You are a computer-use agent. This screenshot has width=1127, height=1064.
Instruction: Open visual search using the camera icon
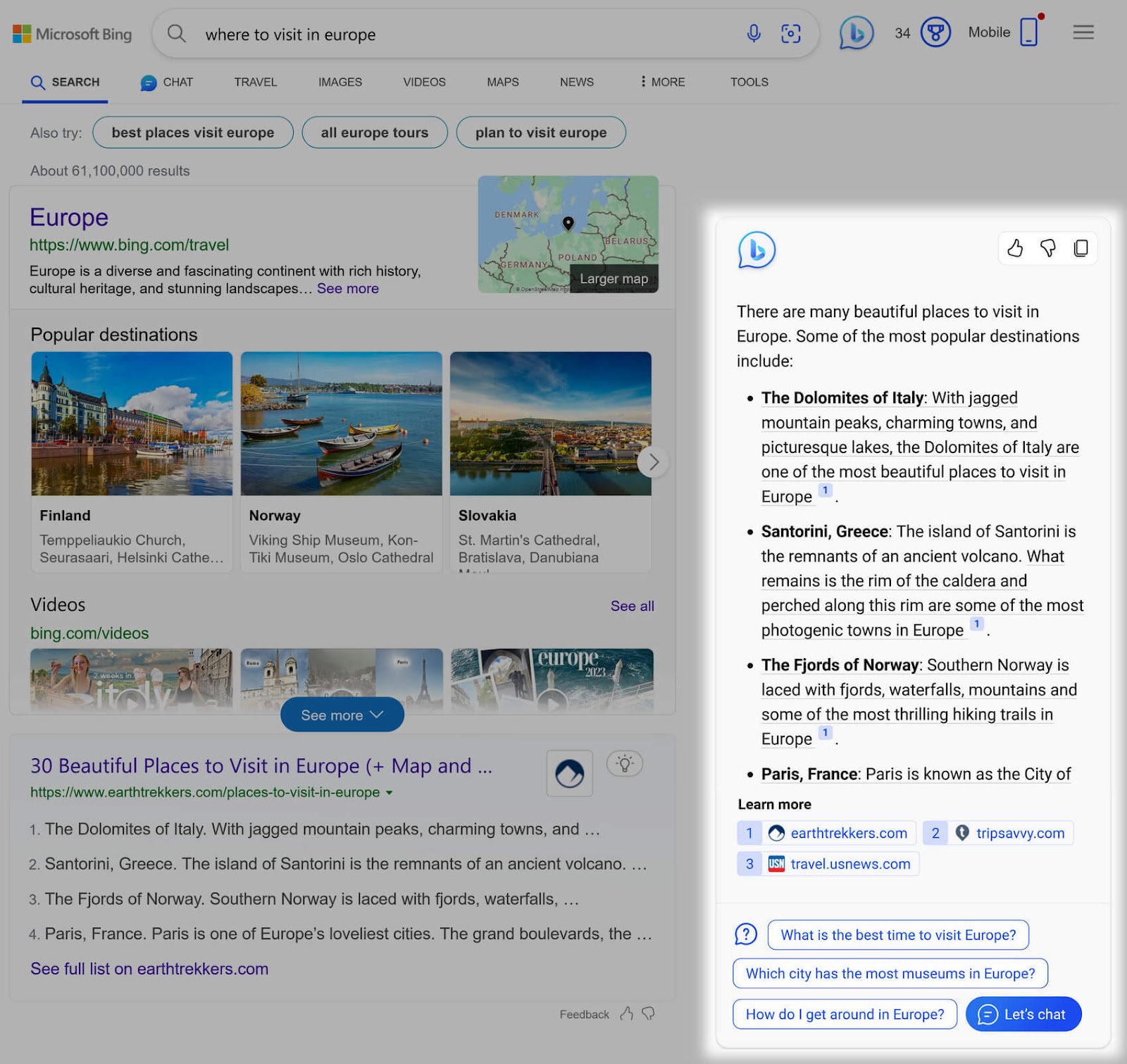(791, 33)
